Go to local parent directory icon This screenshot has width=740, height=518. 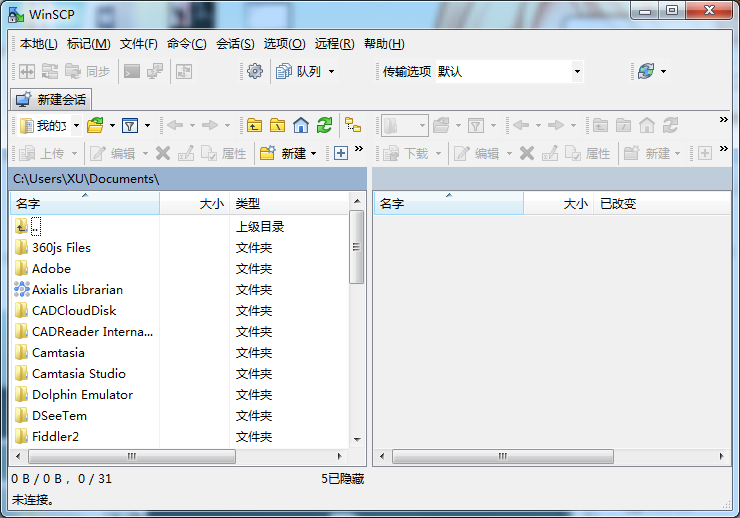click(255, 125)
